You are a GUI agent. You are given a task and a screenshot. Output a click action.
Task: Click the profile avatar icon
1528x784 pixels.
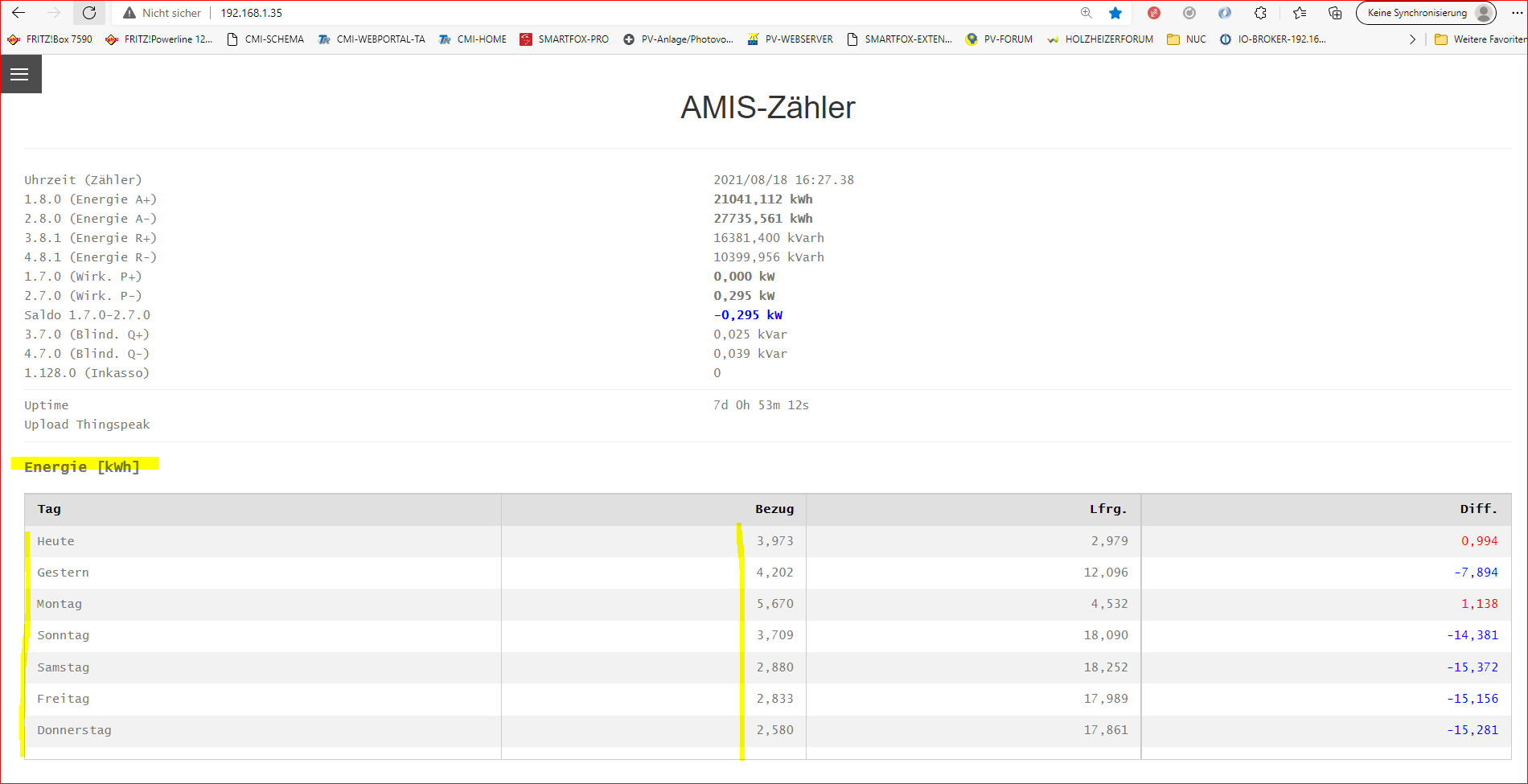coord(1484,13)
